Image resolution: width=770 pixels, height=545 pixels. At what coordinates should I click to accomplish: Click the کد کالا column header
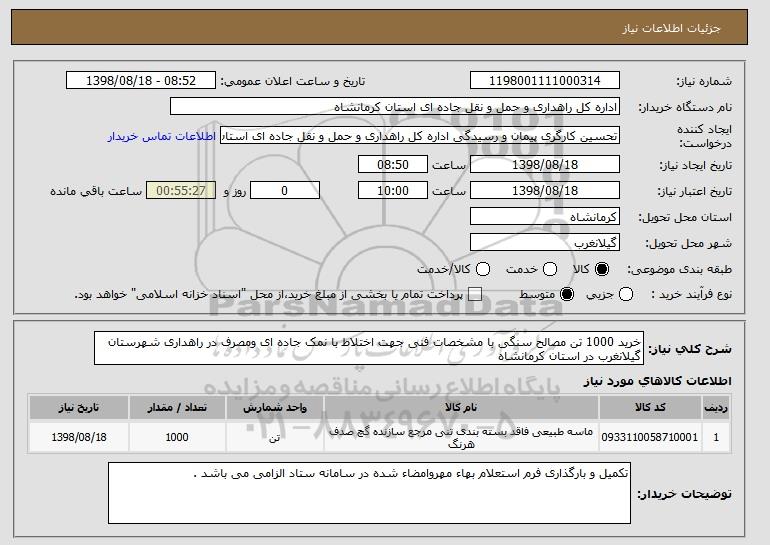coord(650,408)
